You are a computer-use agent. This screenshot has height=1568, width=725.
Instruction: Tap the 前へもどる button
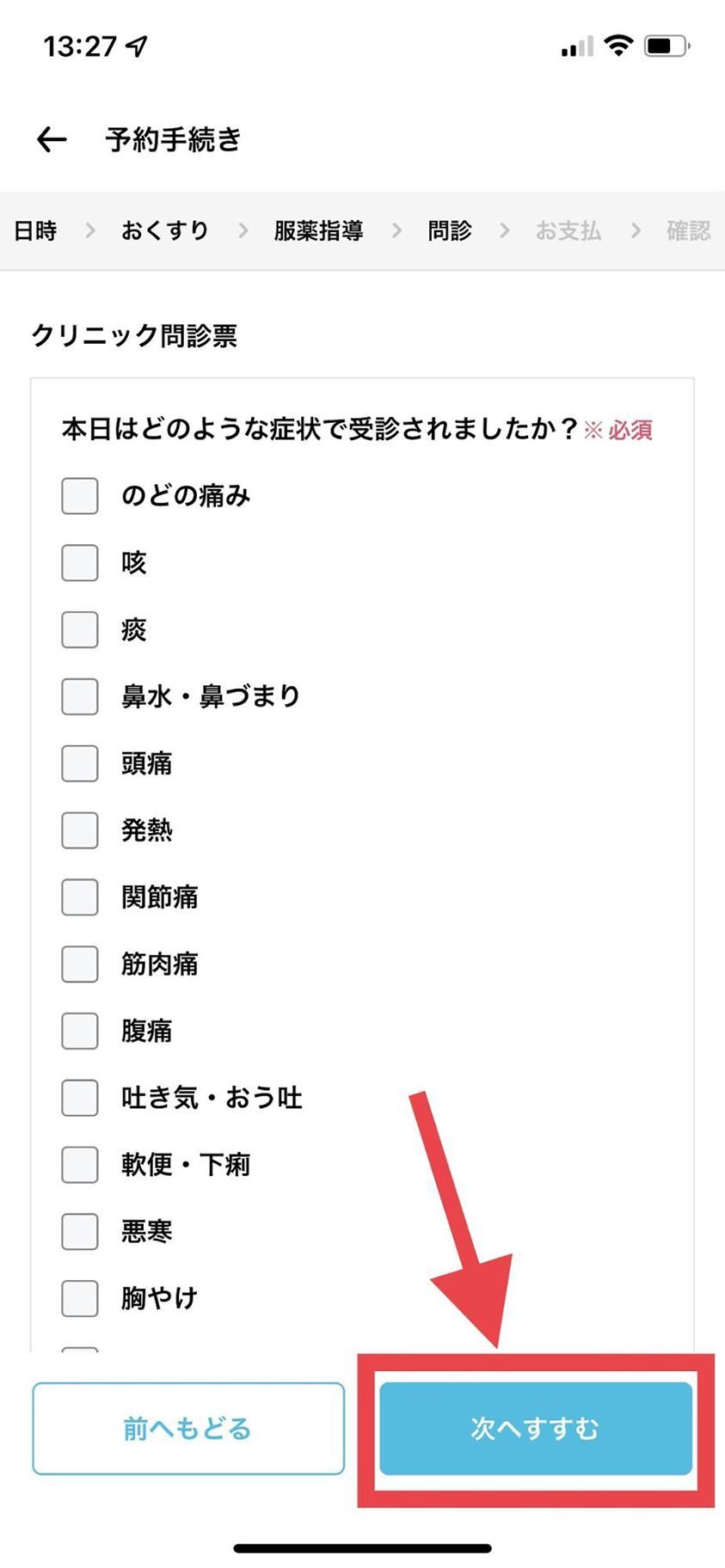(188, 1429)
